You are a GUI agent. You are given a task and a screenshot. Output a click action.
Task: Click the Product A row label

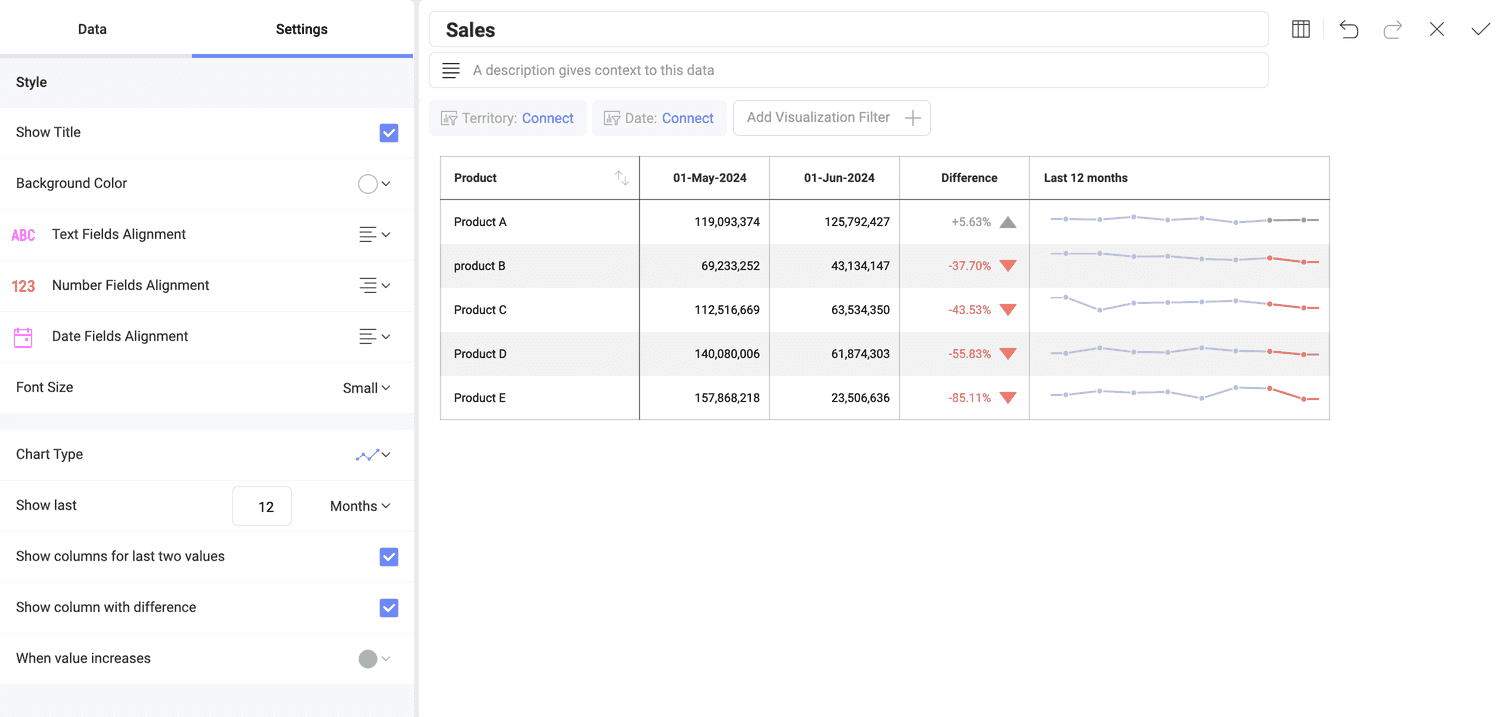pos(480,222)
